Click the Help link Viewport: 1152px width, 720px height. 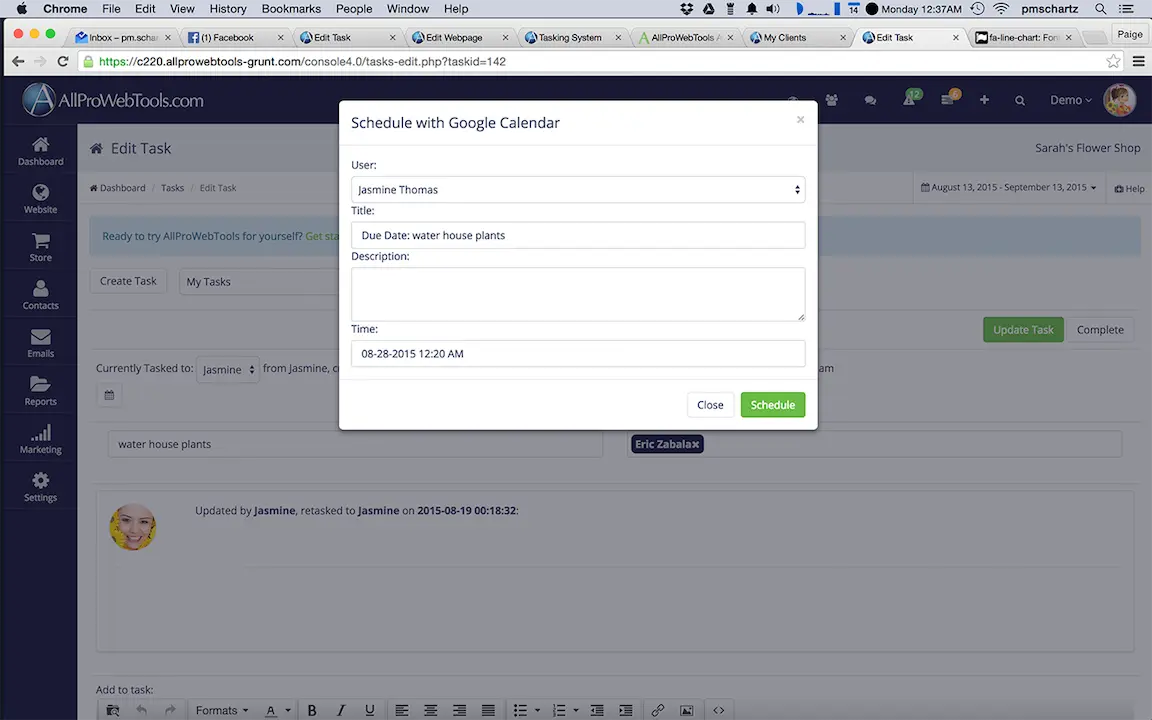1129,188
